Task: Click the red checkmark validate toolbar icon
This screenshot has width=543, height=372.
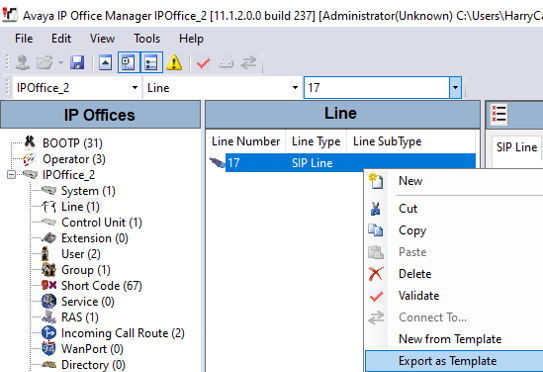Action: [x=203, y=63]
